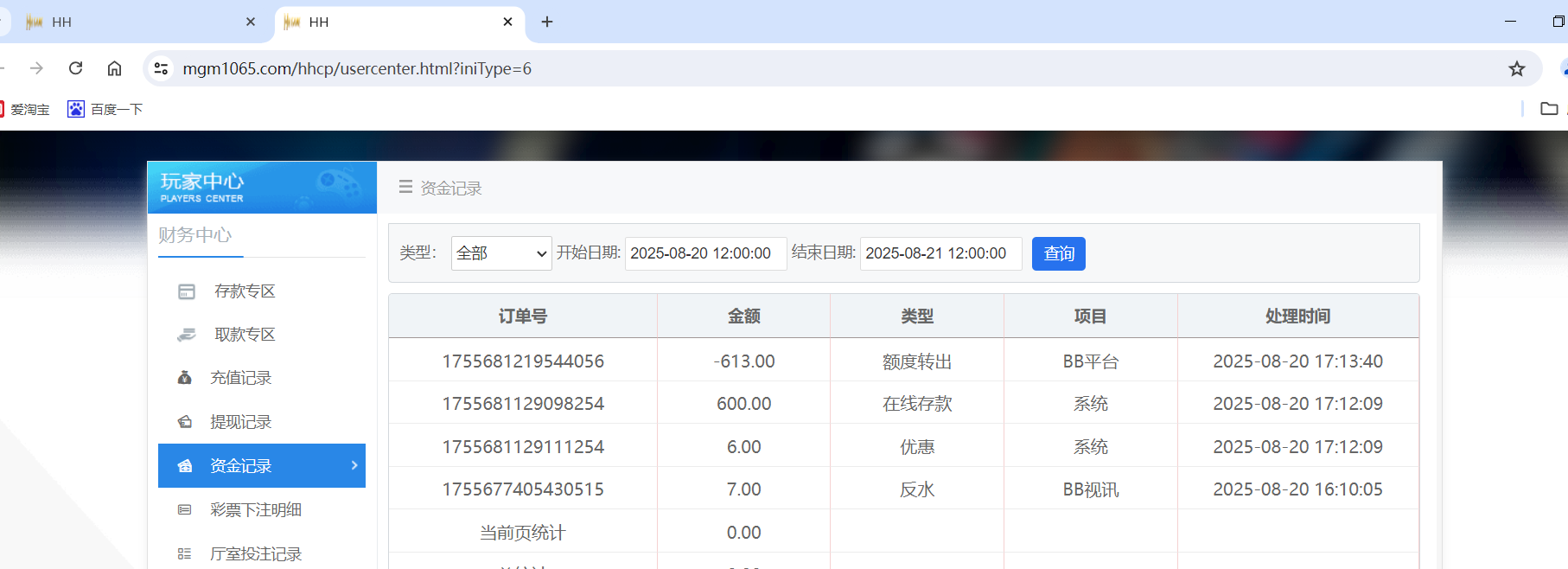Click the withdrawal zone icon
Screen dimensions: 1568x569
pyautogui.click(x=186, y=335)
